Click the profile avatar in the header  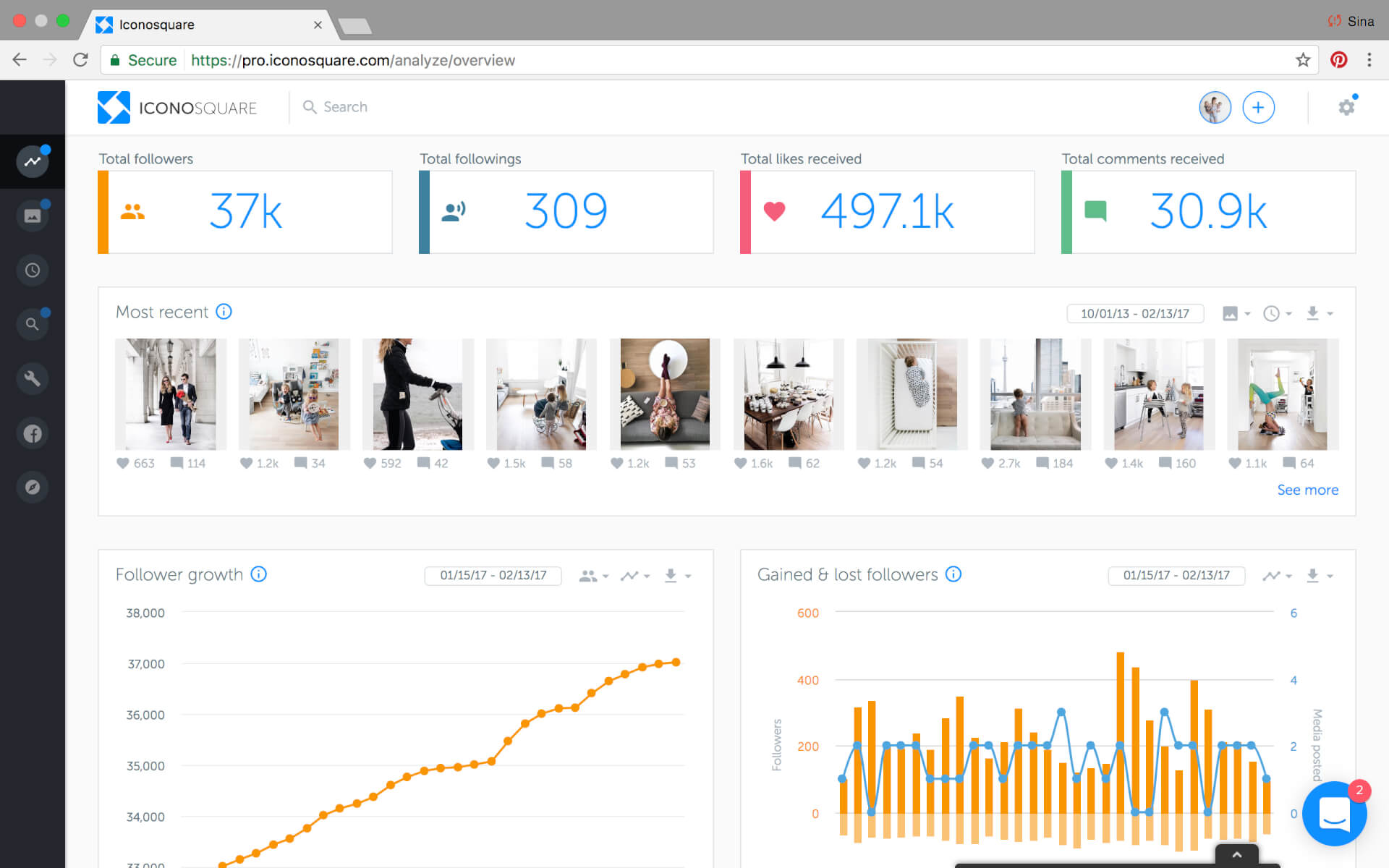(x=1215, y=108)
